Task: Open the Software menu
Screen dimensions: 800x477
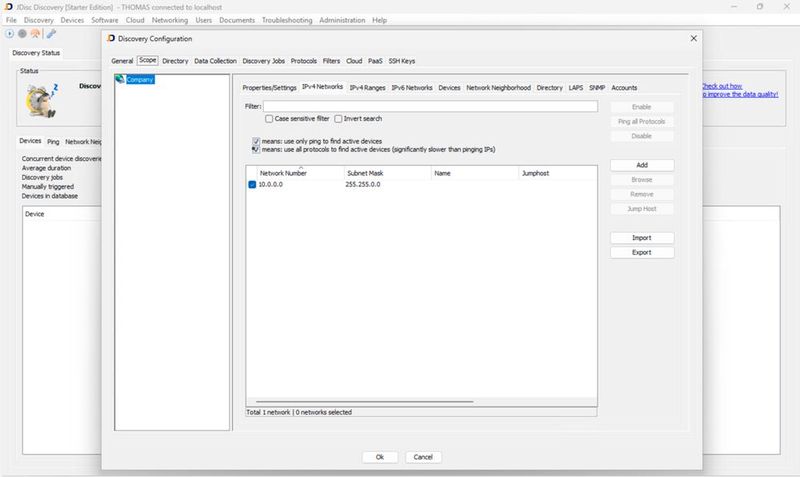Action: [105, 20]
